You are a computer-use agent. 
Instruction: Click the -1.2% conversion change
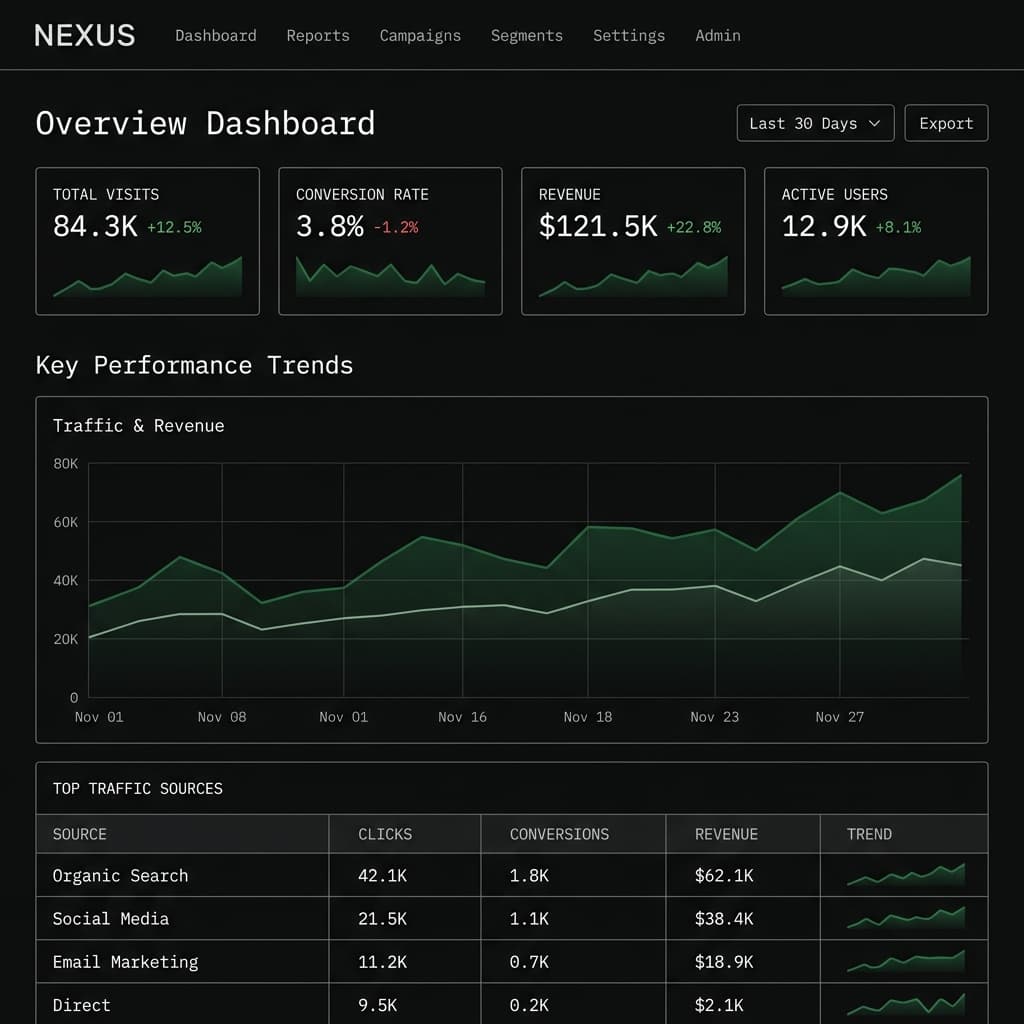click(x=396, y=227)
